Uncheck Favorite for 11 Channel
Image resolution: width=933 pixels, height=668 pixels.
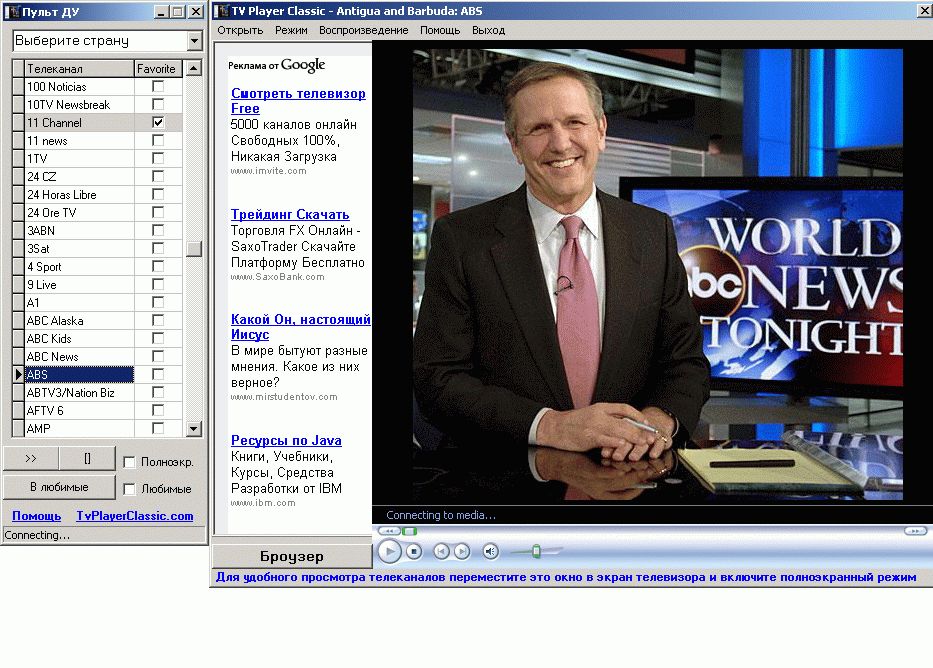[158, 122]
